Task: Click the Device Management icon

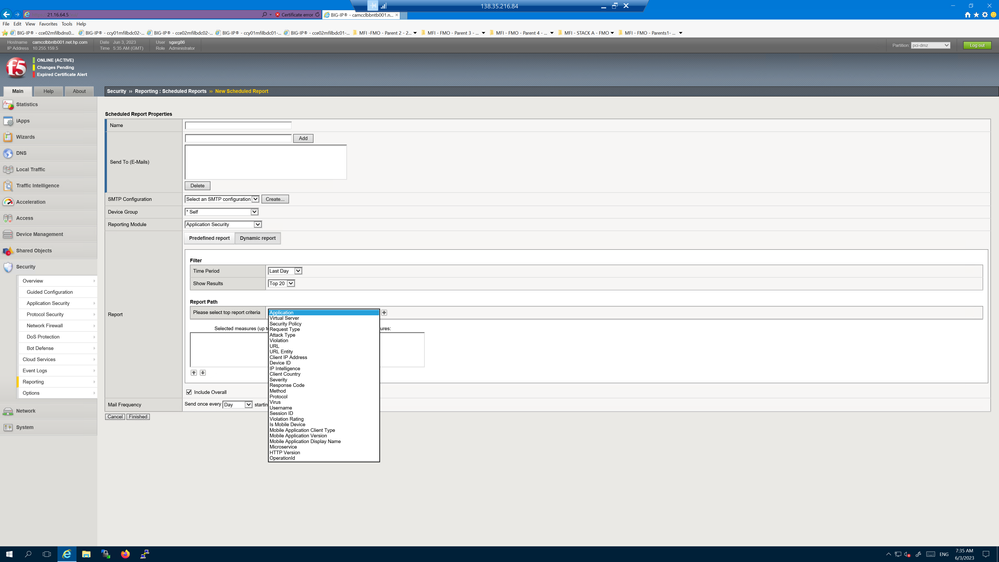Action: (8, 234)
